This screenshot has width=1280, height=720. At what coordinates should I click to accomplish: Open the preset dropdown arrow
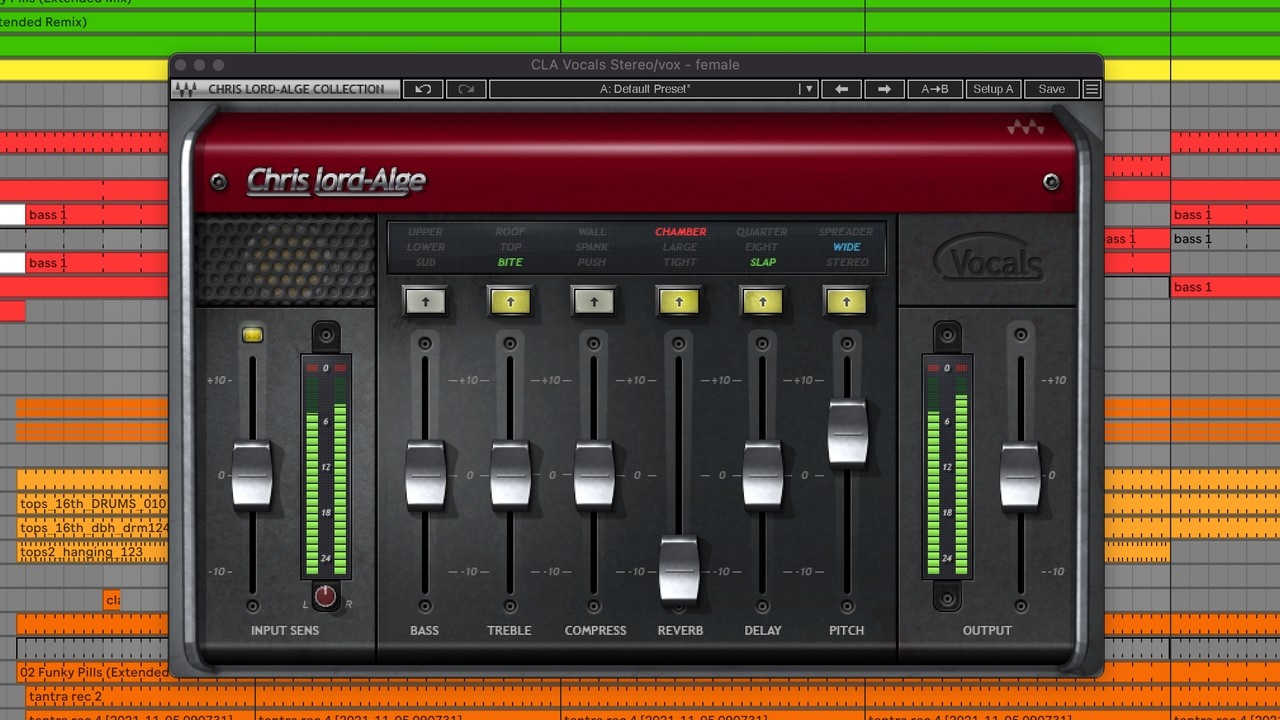click(808, 89)
